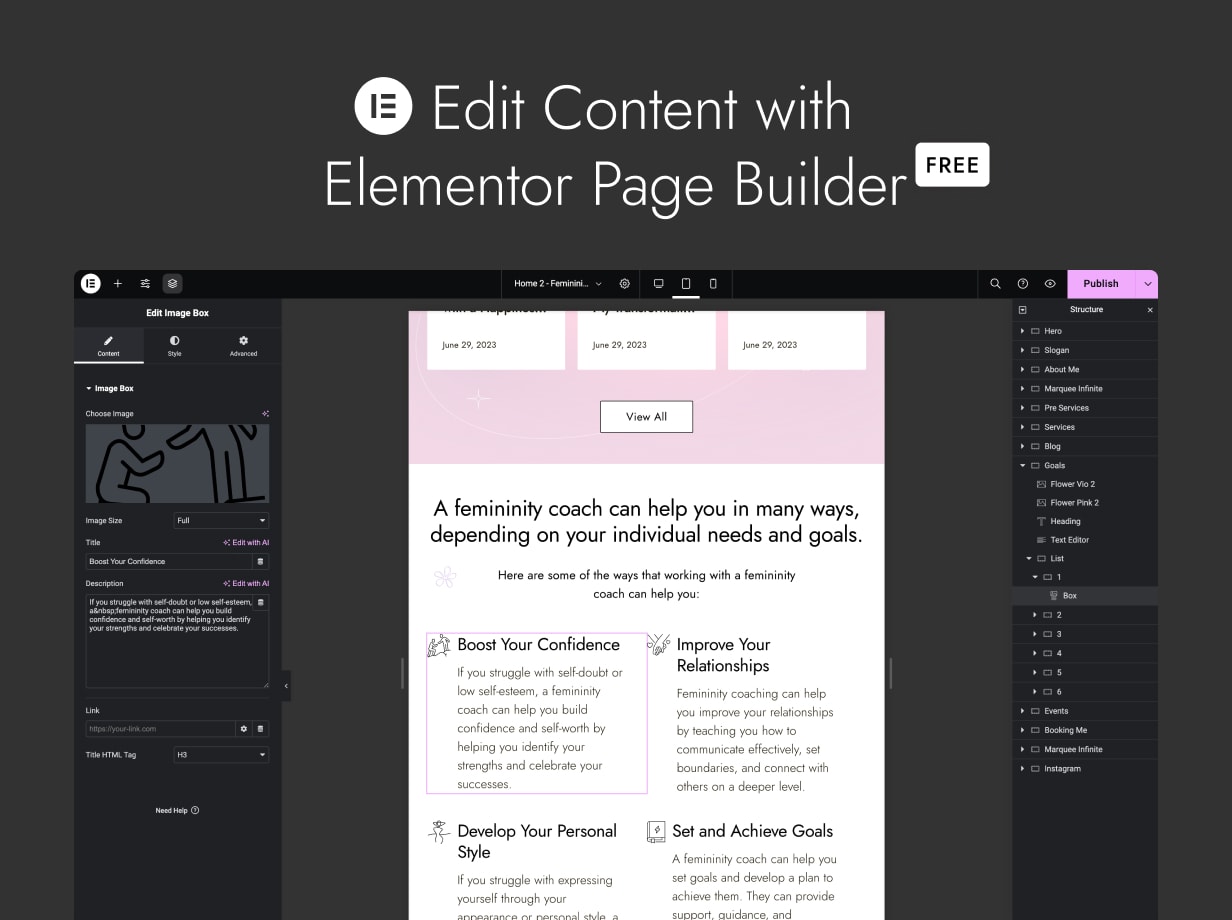Click the add element plus icon
The width and height of the screenshot is (1232, 920).
coord(118,283)
